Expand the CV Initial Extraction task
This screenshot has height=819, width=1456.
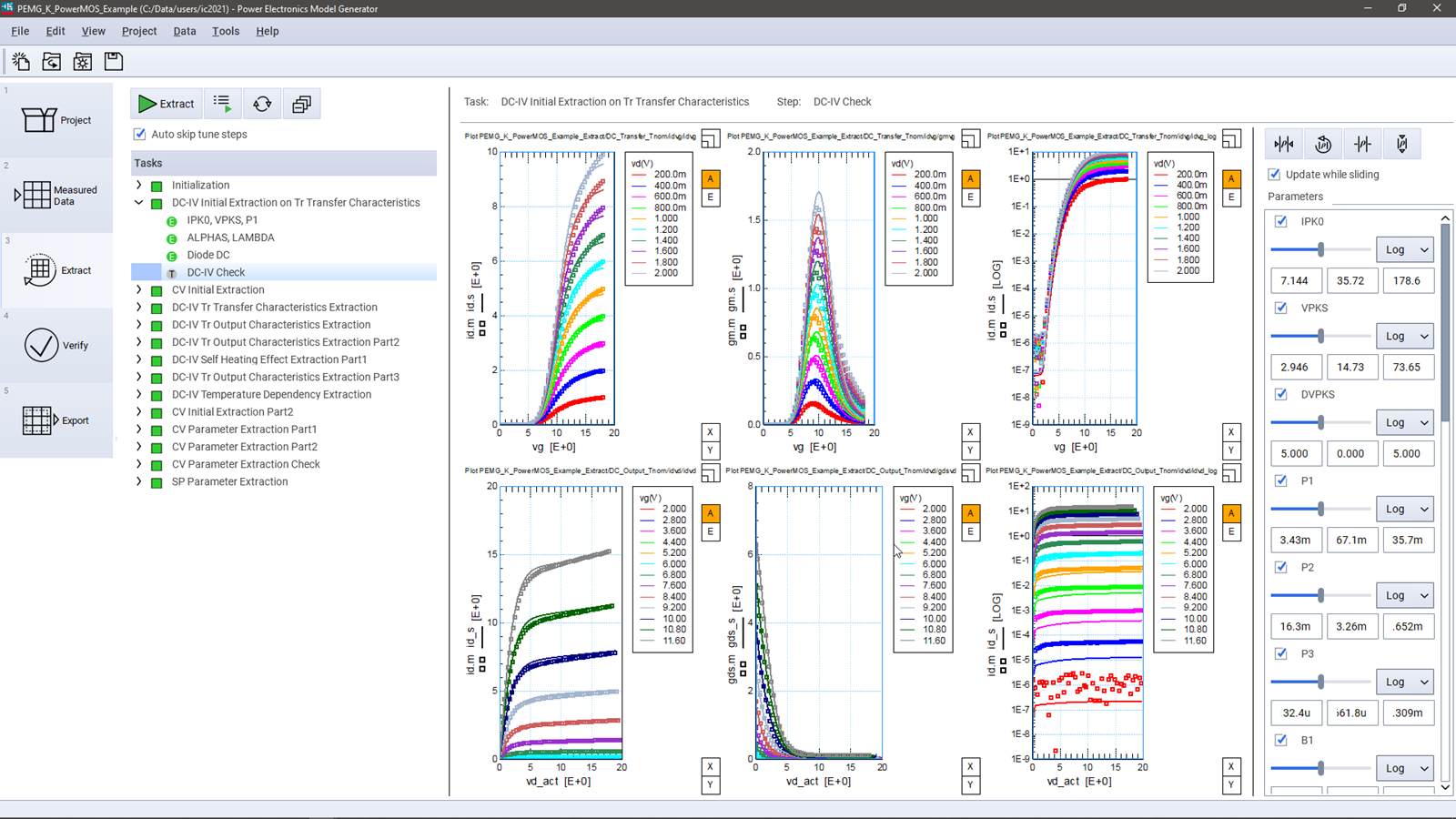(139, 290)
